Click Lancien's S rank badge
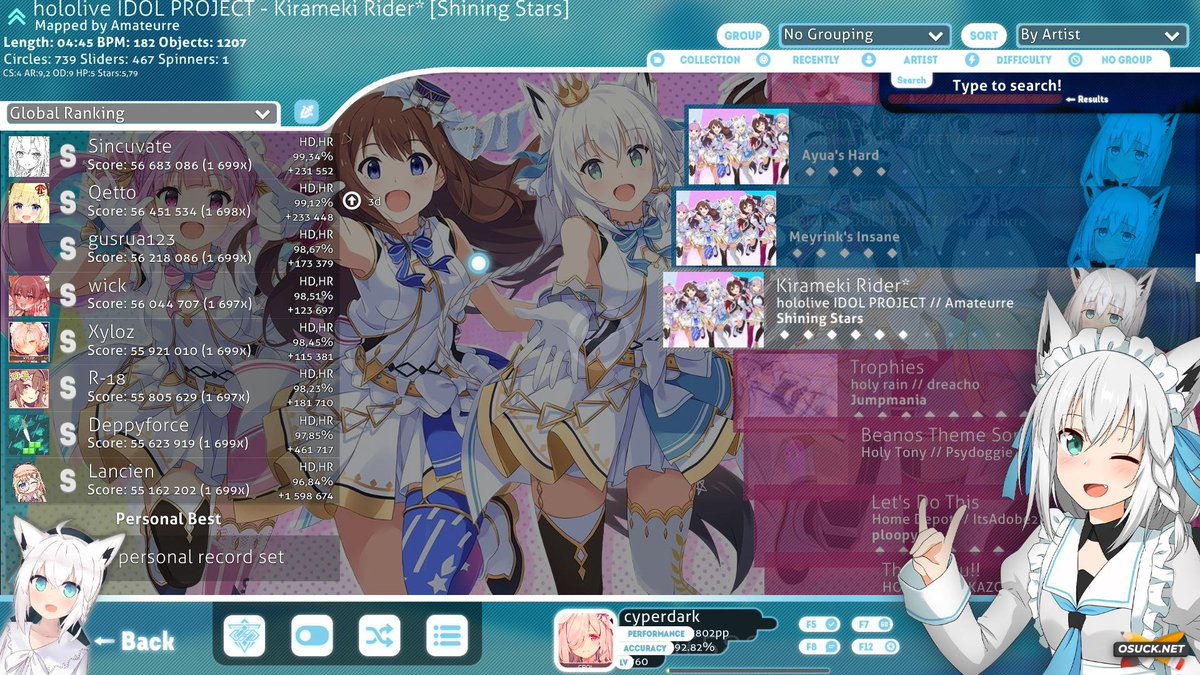This screenshot has height=675, width=1200. pos(68,480)
